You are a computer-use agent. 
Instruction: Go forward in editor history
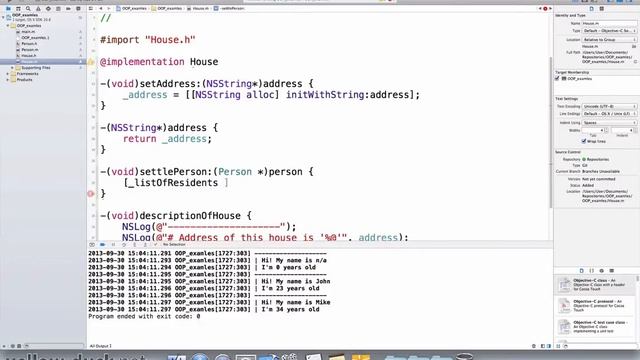pyautogui.click(x=109, y=9)
